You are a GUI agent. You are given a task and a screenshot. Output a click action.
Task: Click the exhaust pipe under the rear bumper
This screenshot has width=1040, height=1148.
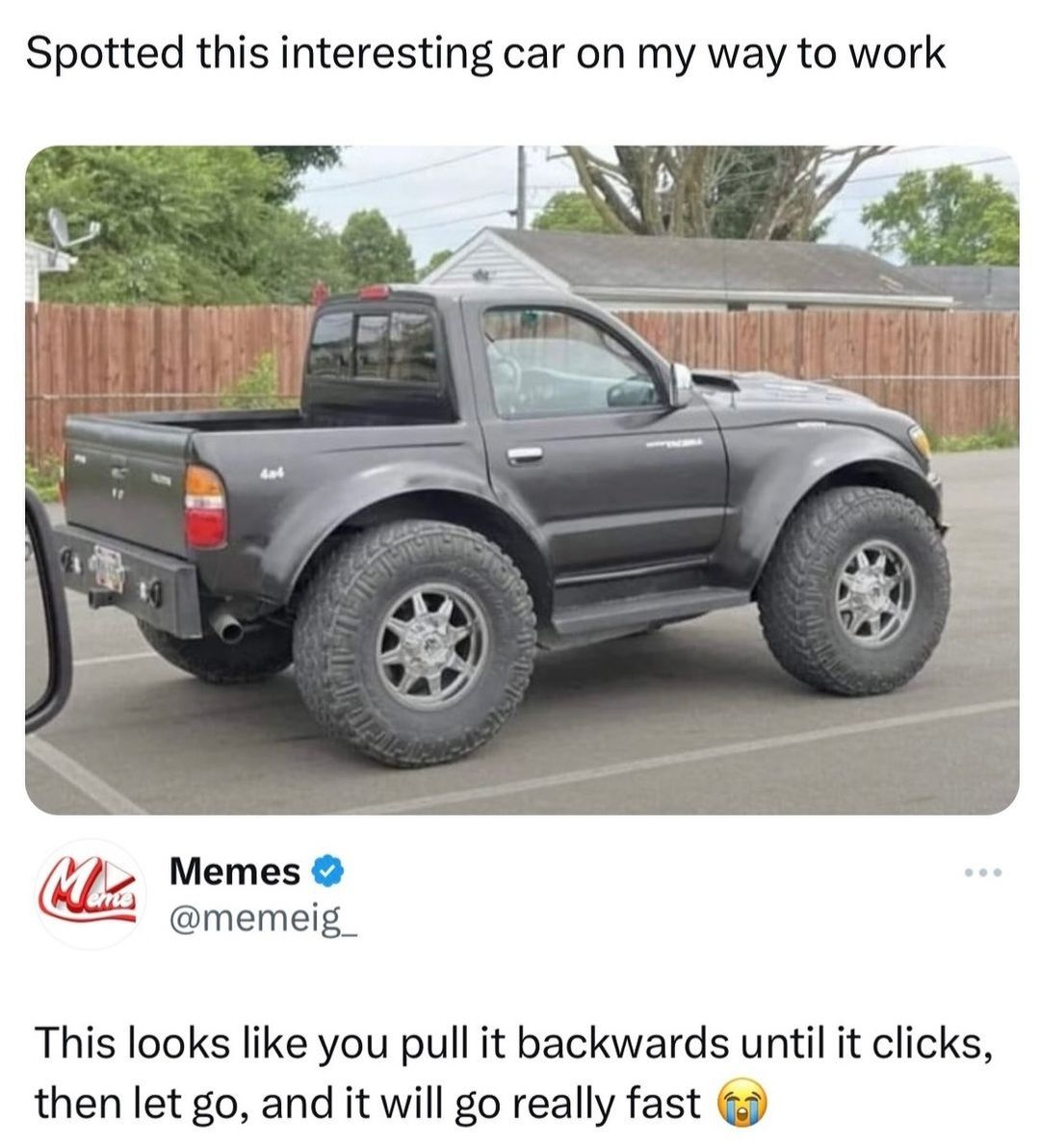click(227, 627)
